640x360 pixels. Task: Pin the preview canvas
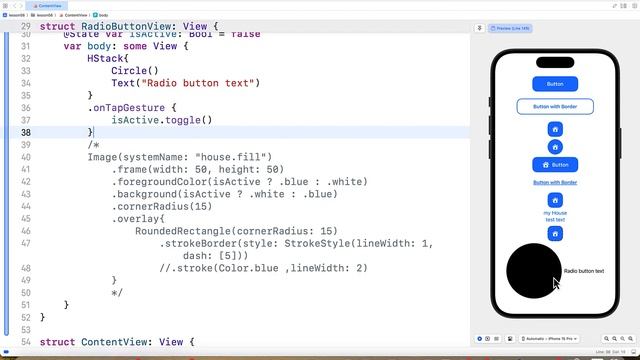[480, 28]
